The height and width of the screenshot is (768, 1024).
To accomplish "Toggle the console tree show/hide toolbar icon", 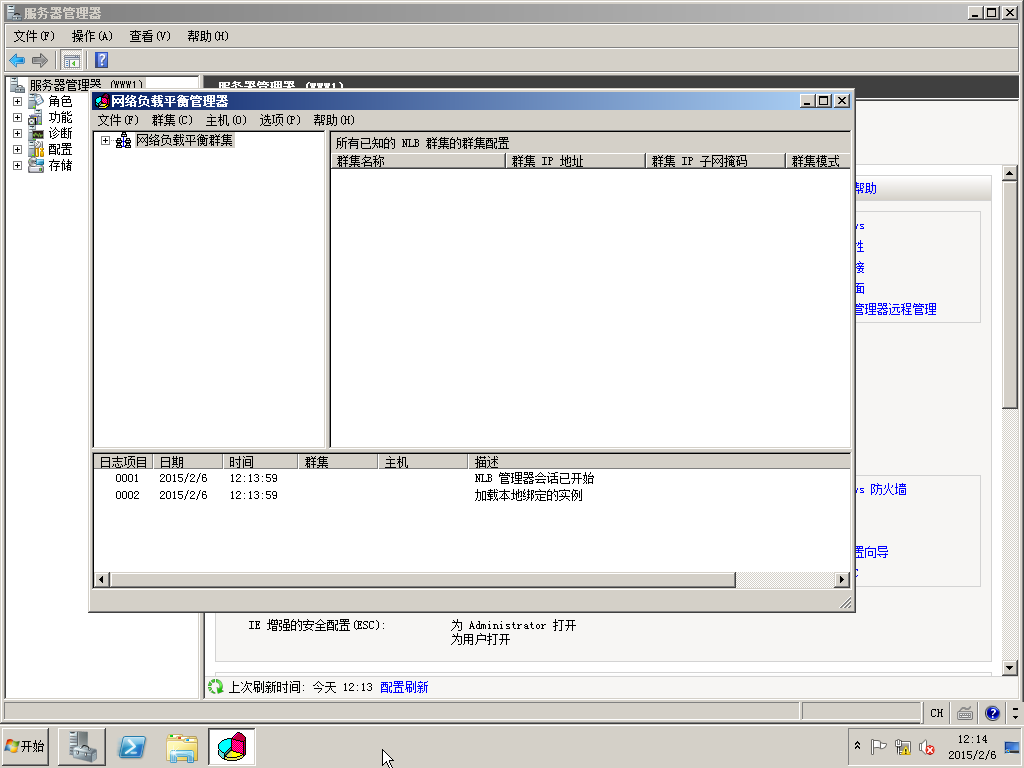I will [x=72, y=61].
